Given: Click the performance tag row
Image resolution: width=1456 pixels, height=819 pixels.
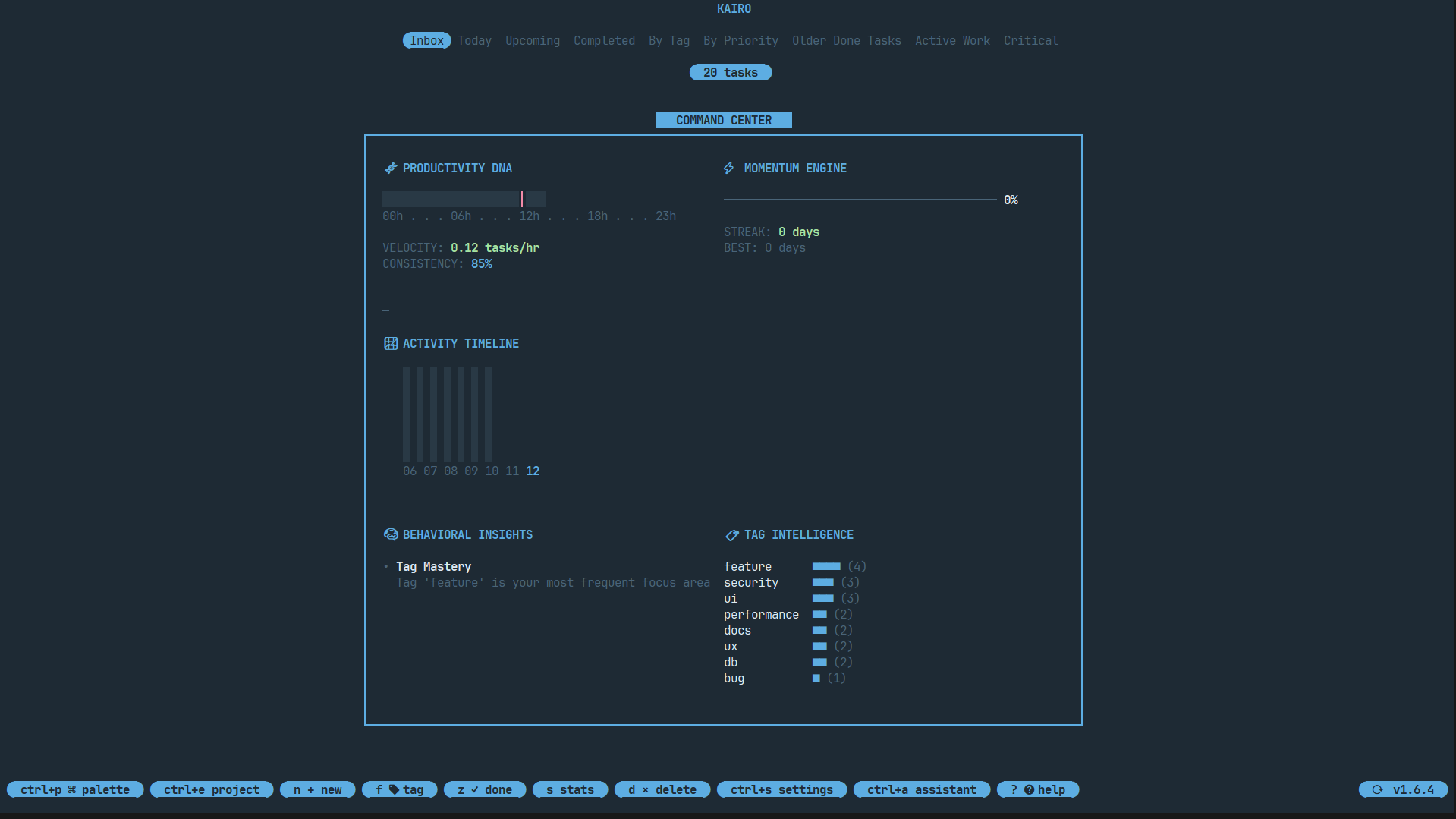Looking at the screenshot, I should click(x=788, y=615).
